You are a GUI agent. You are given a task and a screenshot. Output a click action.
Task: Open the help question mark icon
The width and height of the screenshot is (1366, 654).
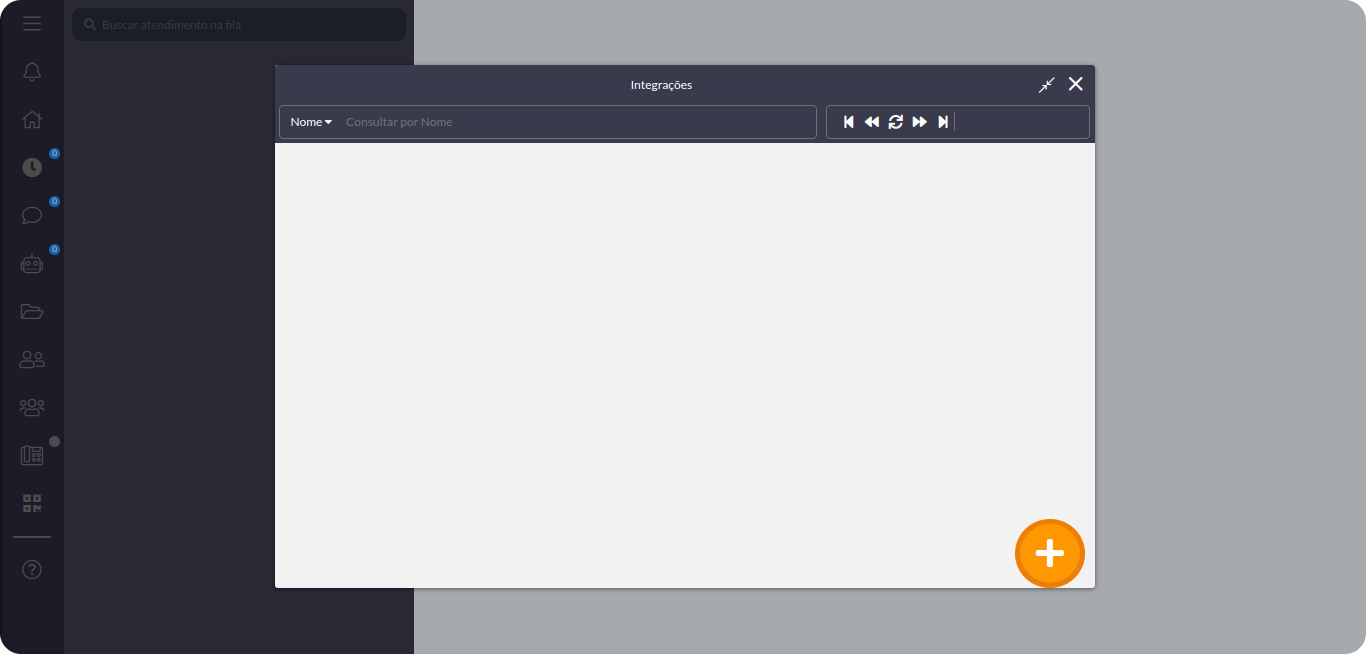click(32, 570)
